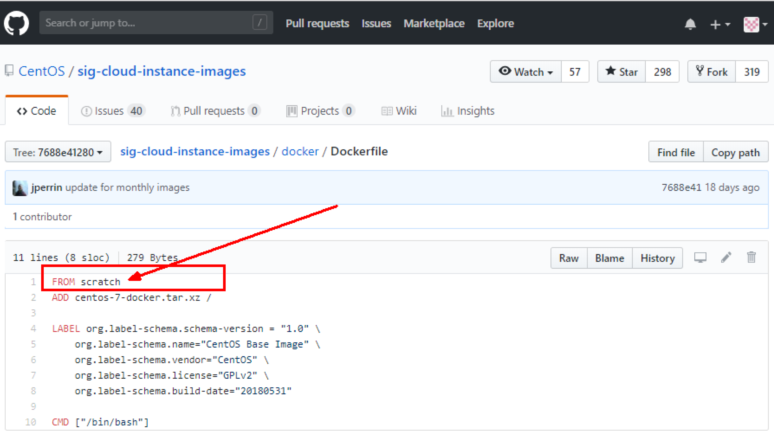Open sig-cloud-instance-images breadcrumb link
774x442 pixels.
coord(195,151)
